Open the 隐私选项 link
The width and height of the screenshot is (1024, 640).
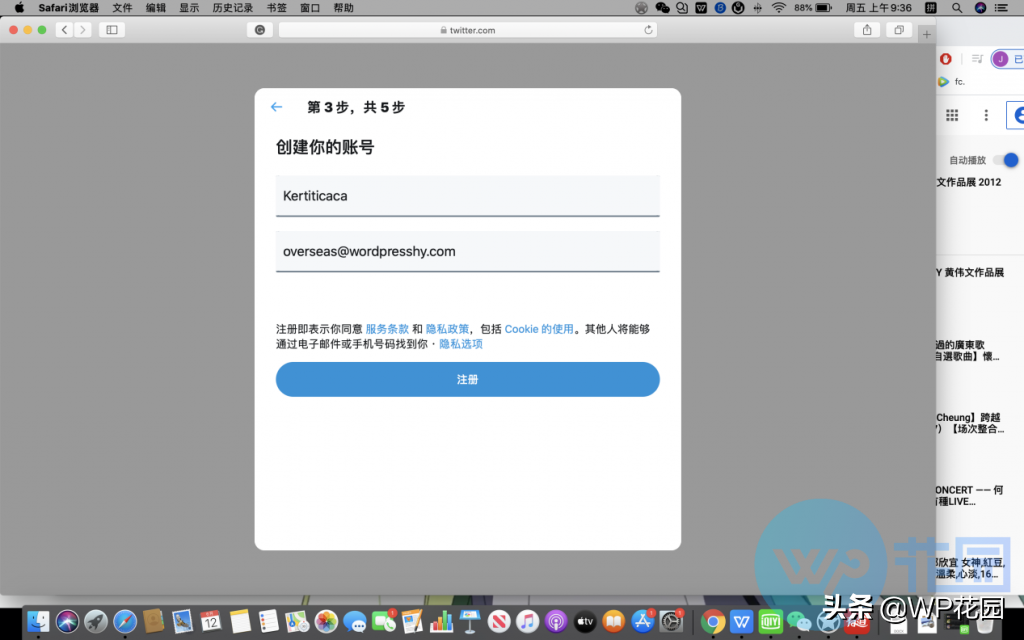coord(460,344)
